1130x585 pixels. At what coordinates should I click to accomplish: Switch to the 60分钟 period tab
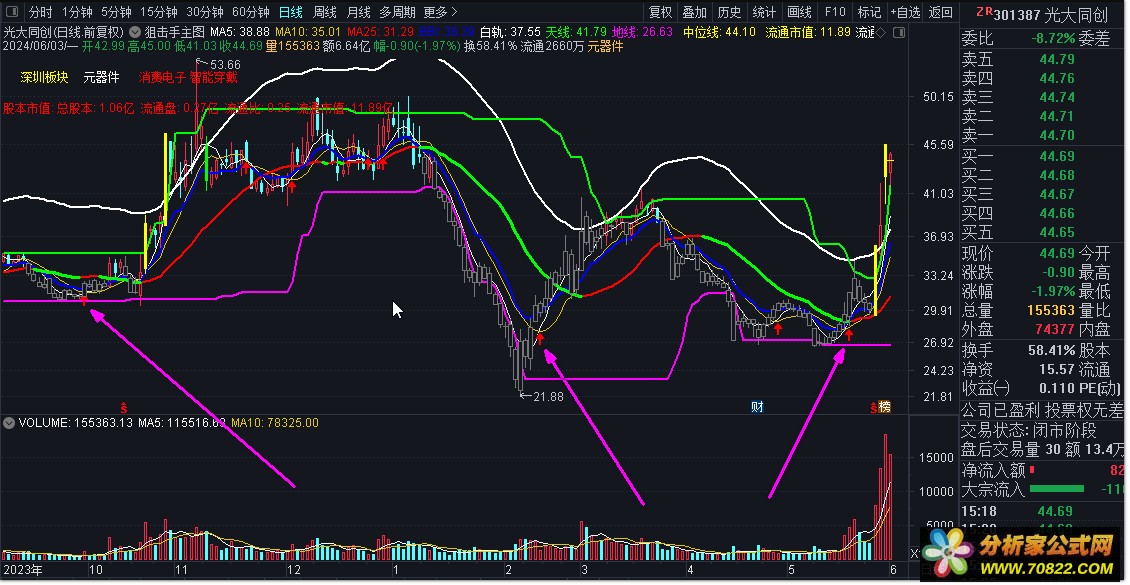[x=250, y=12]
